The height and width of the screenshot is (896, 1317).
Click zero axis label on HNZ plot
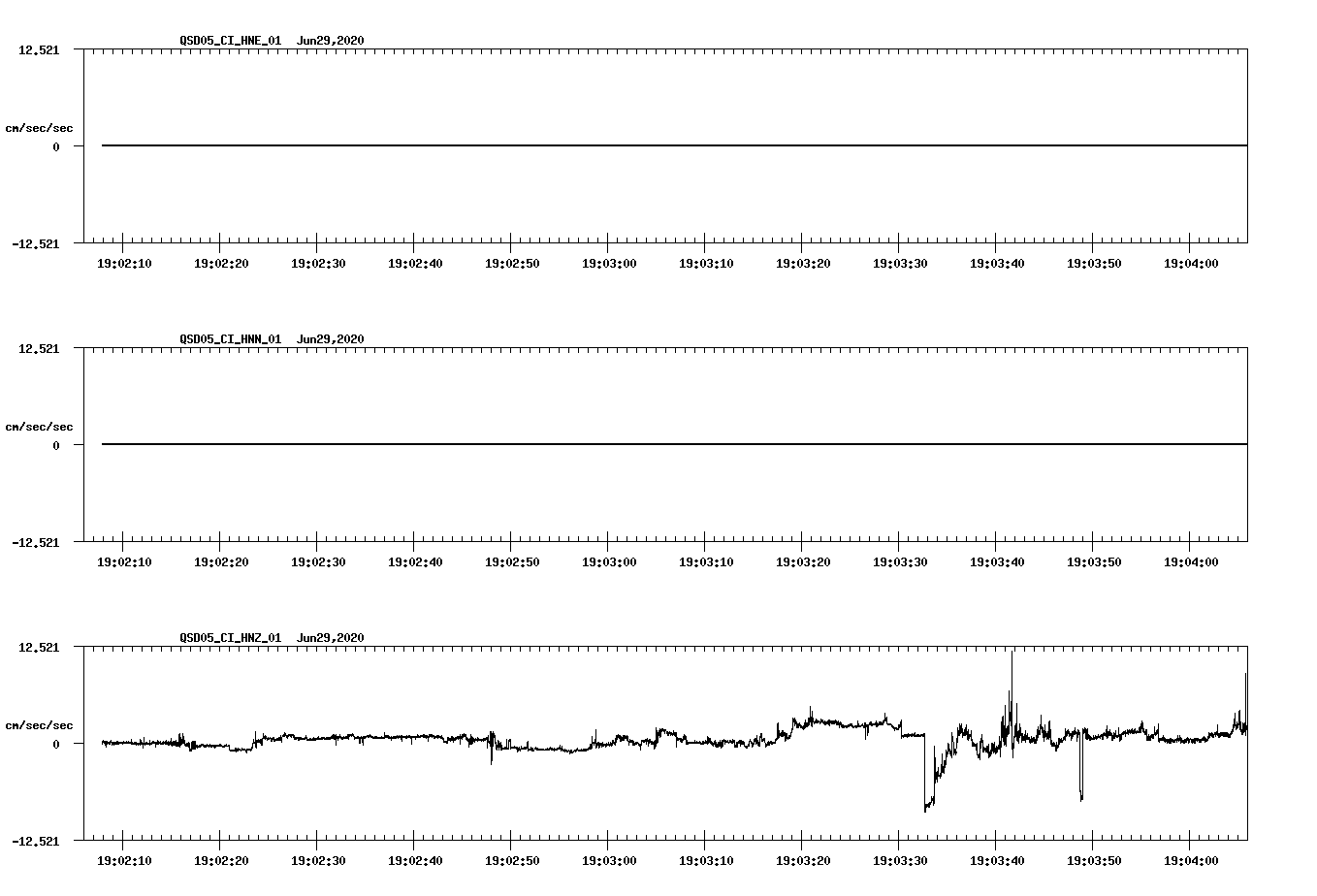pyautogui.click(x=56, y=745)
